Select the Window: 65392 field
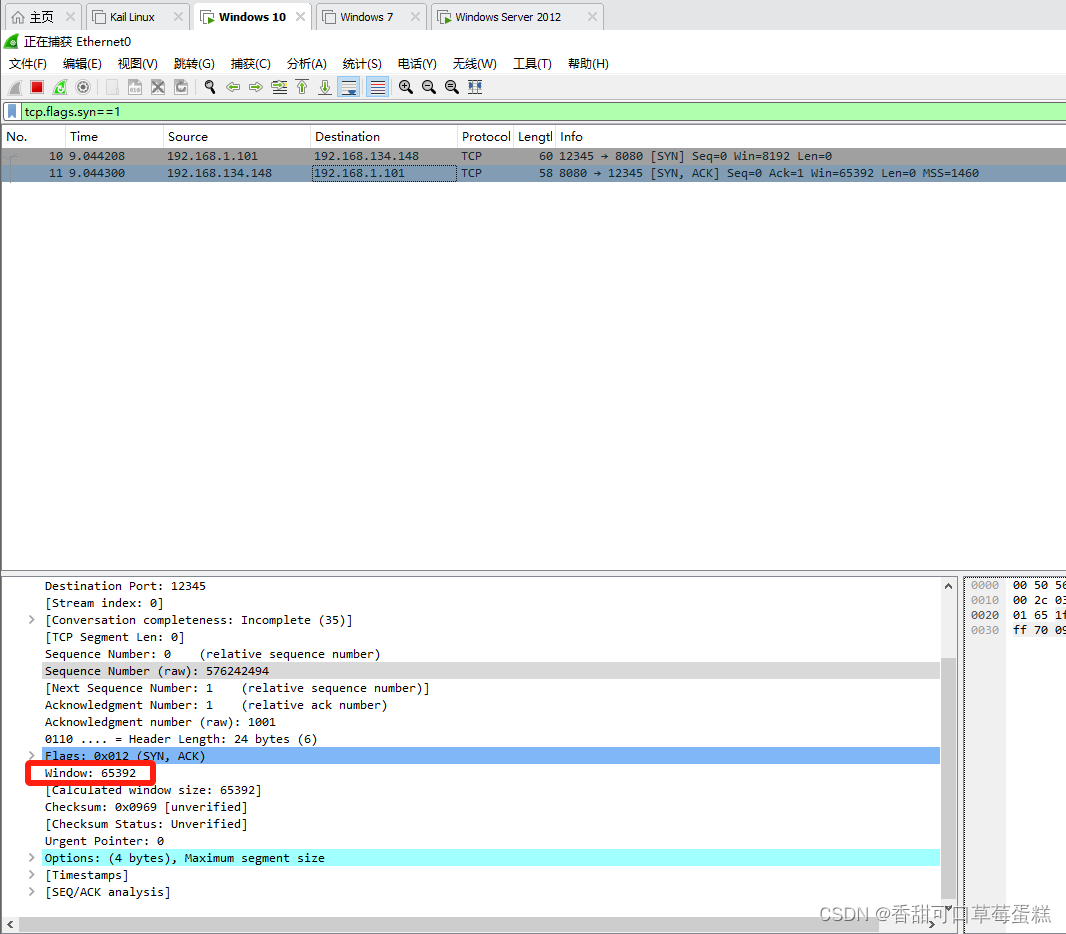The width and height of the screenshot is (1066, 934). point(88,772)
